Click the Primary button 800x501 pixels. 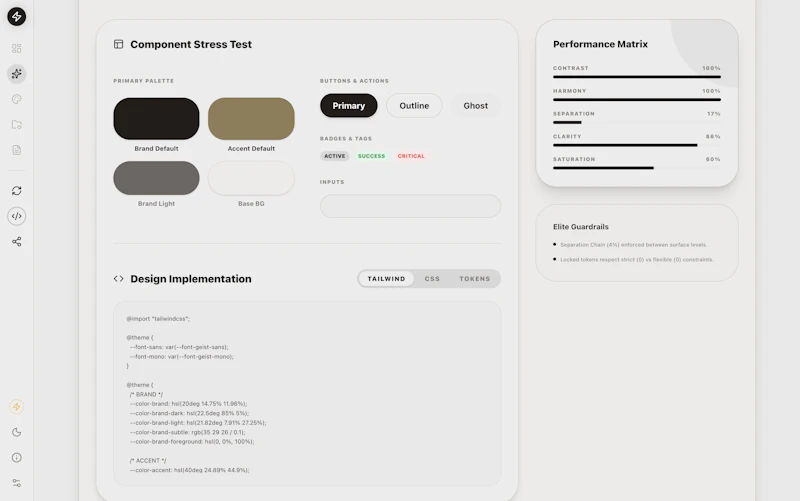click(349, 106)
